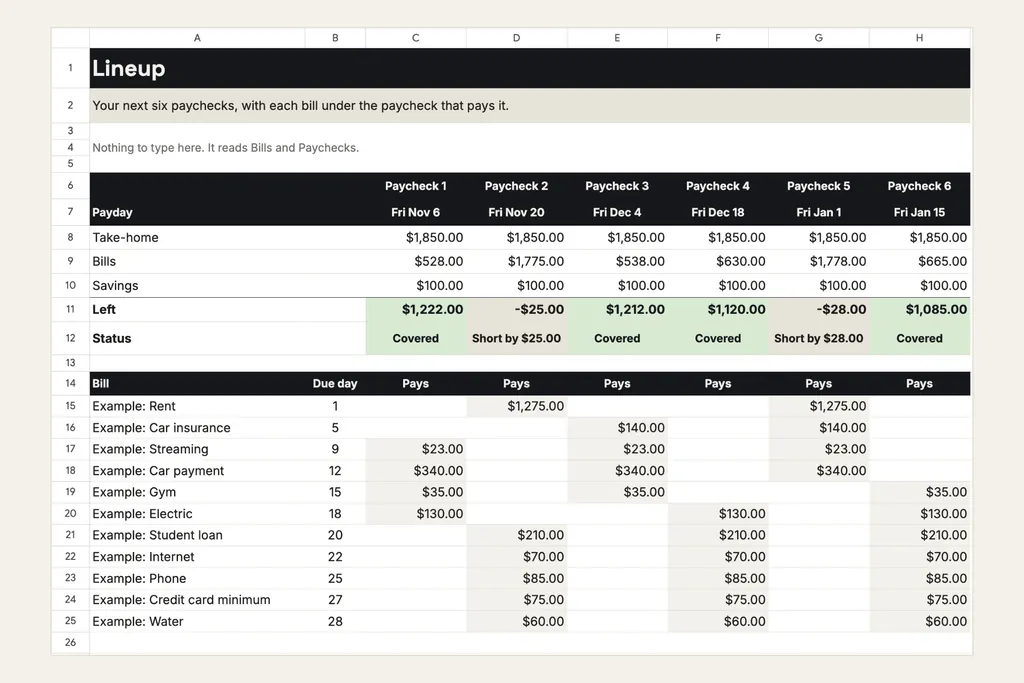Viewport: 1024px width, 683px height.
Task: Click the 'Example: Rent' bill name
Action: click(x=134, y=406)
